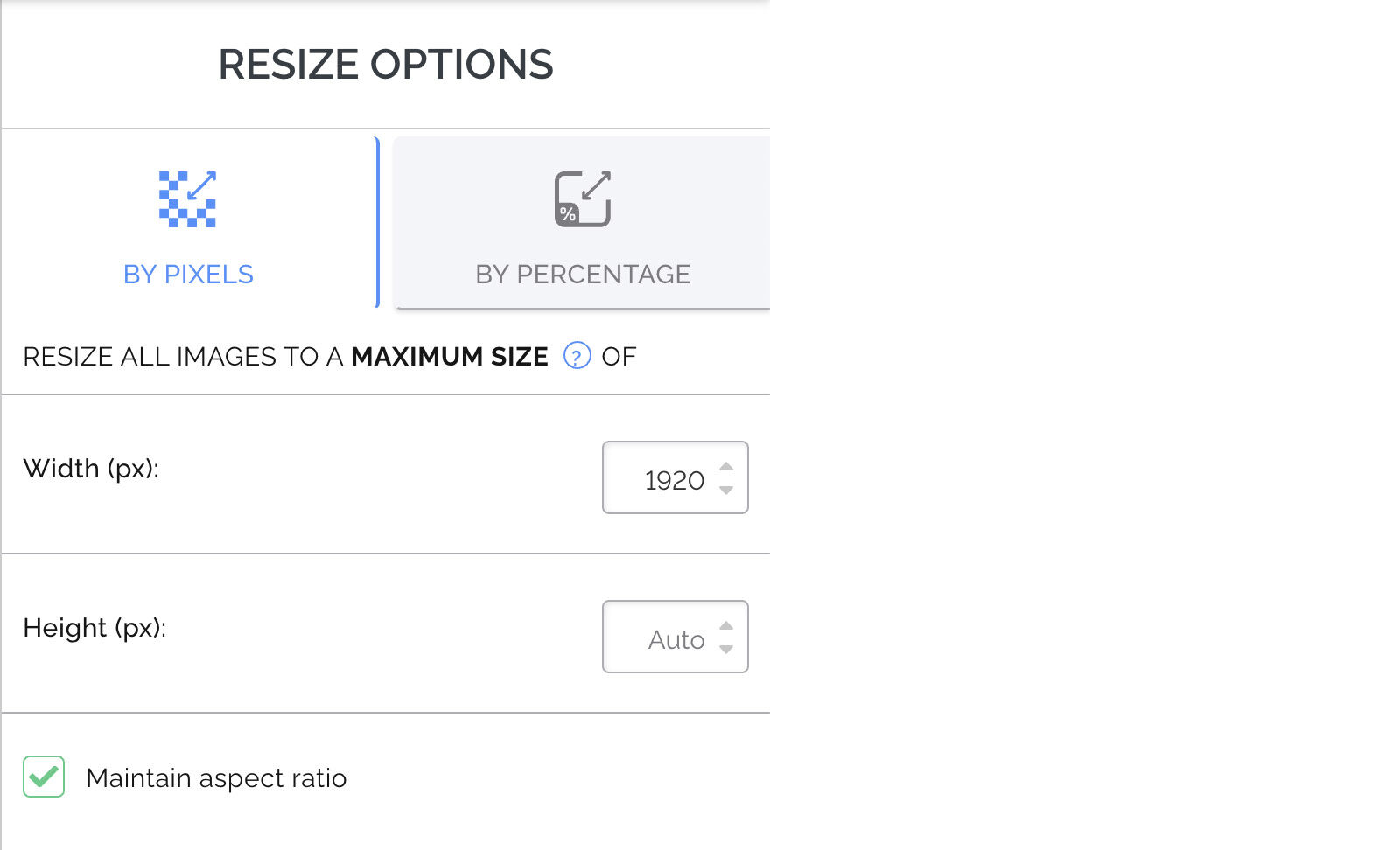Click the green checkmark in checkbox
Viewport: 1400px width, 850px height.
(43, 776)
